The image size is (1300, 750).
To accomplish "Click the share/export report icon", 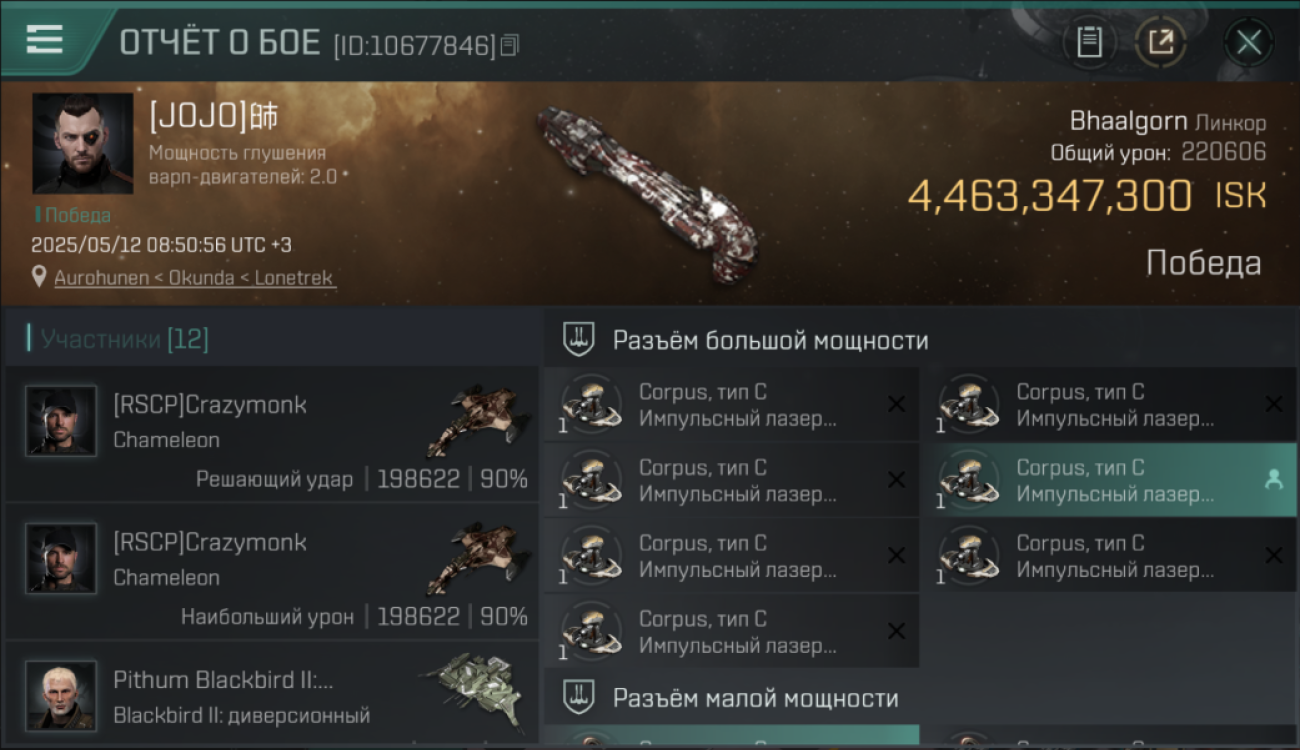I will pyautogui.click(x=1161, y=42).
